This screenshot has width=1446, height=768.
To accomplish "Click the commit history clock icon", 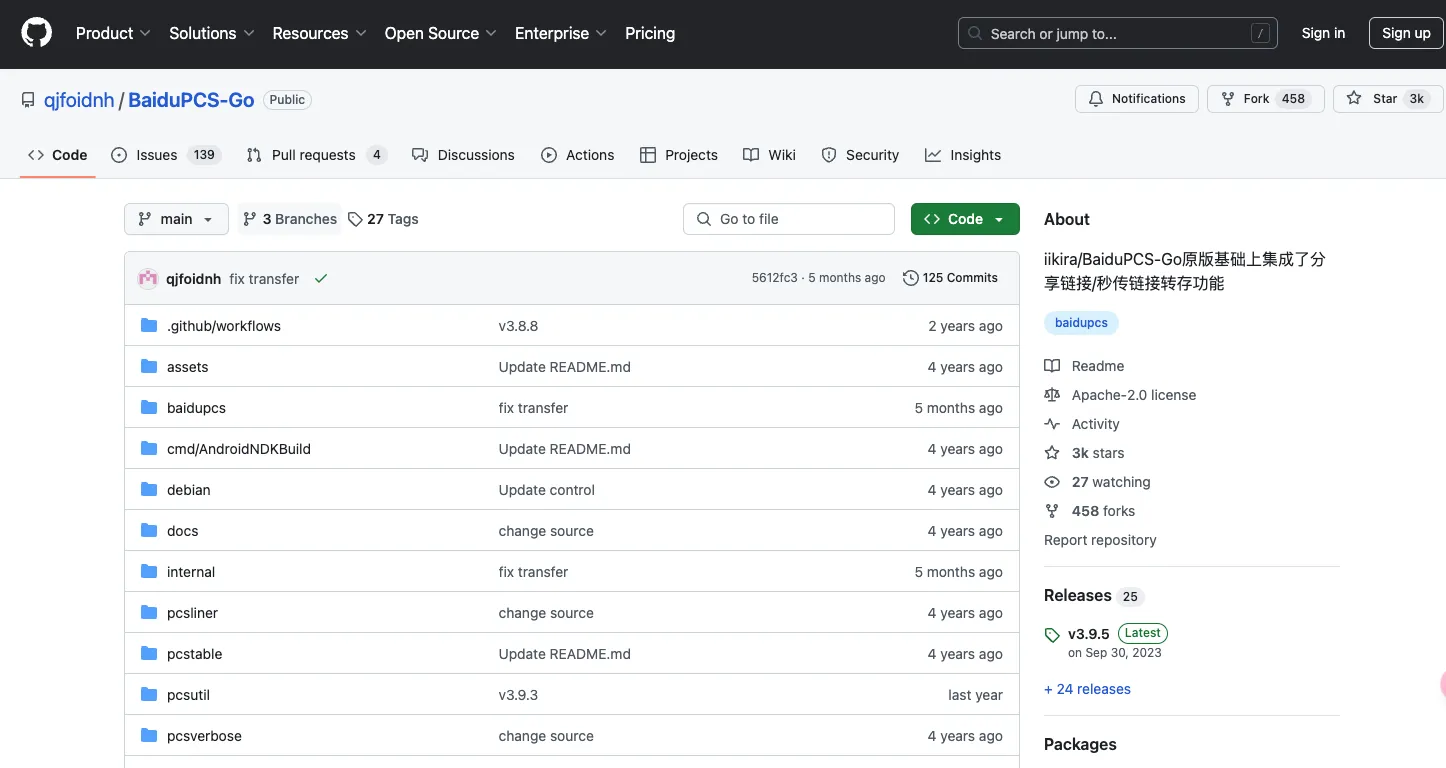I will (910, 278).
